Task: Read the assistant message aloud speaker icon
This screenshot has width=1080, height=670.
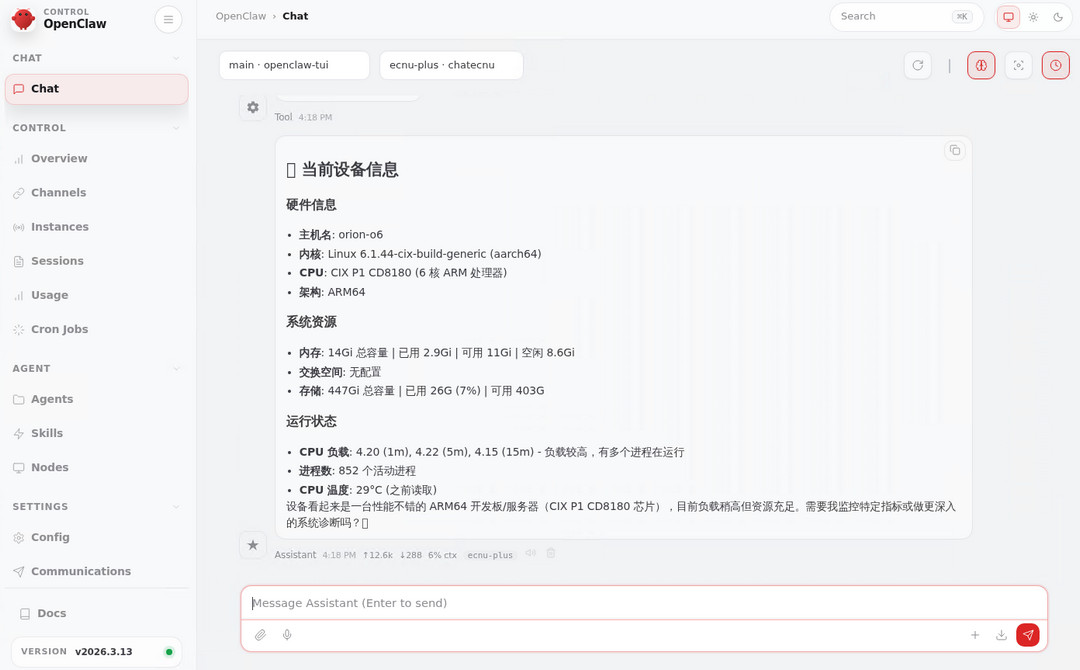Action: pyautogui.click(x=530, y=553)
